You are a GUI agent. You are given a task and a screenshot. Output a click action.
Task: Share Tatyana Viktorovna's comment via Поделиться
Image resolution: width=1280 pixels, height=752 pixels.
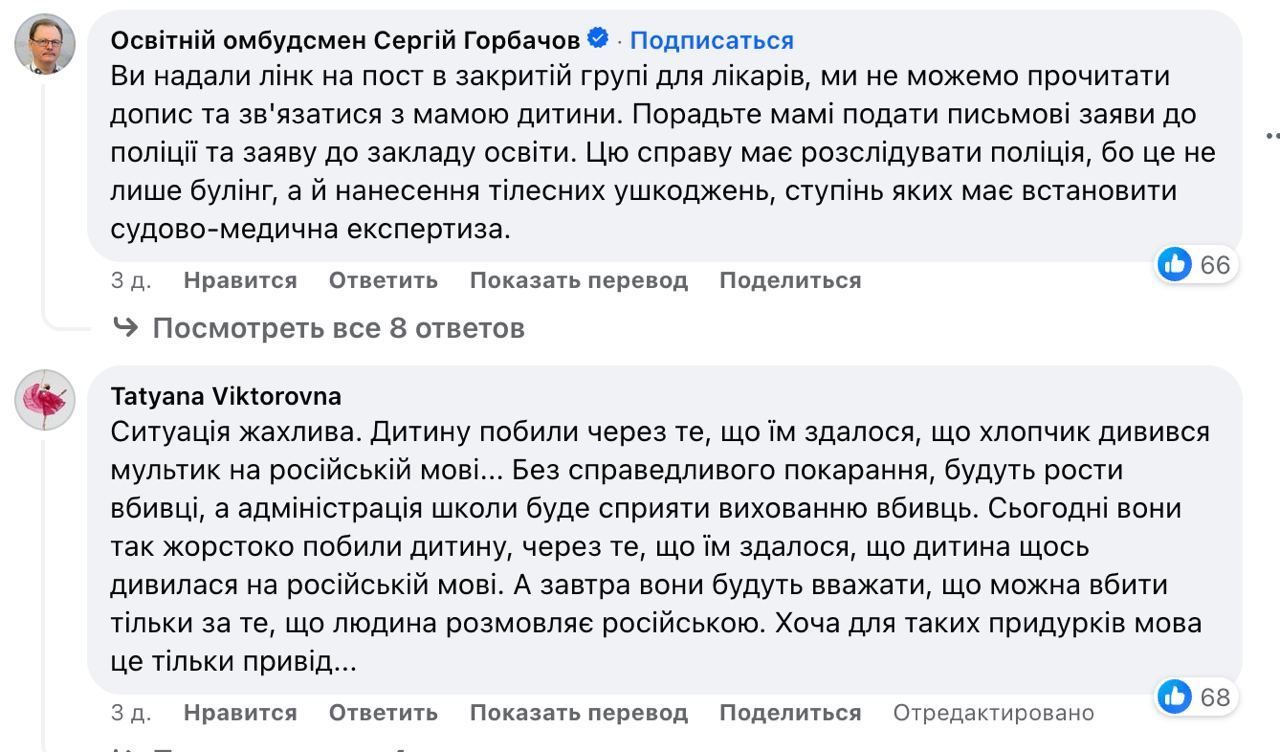pyautogui.click(x=790, y=712)
